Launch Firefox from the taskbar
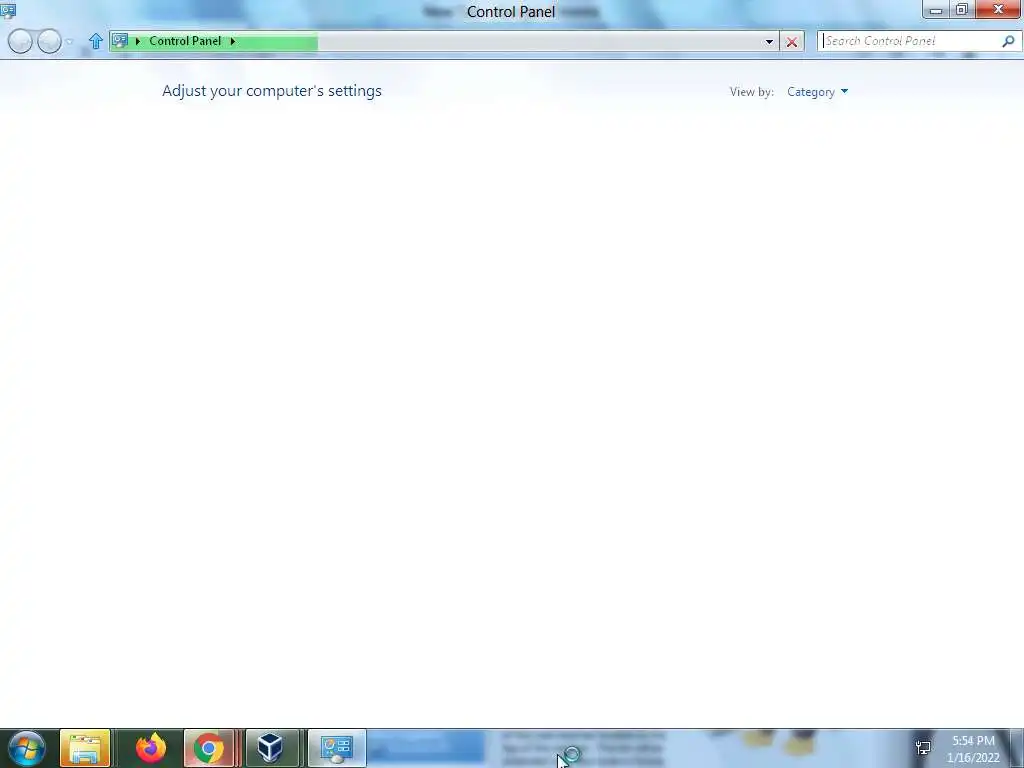 point(151,748)
